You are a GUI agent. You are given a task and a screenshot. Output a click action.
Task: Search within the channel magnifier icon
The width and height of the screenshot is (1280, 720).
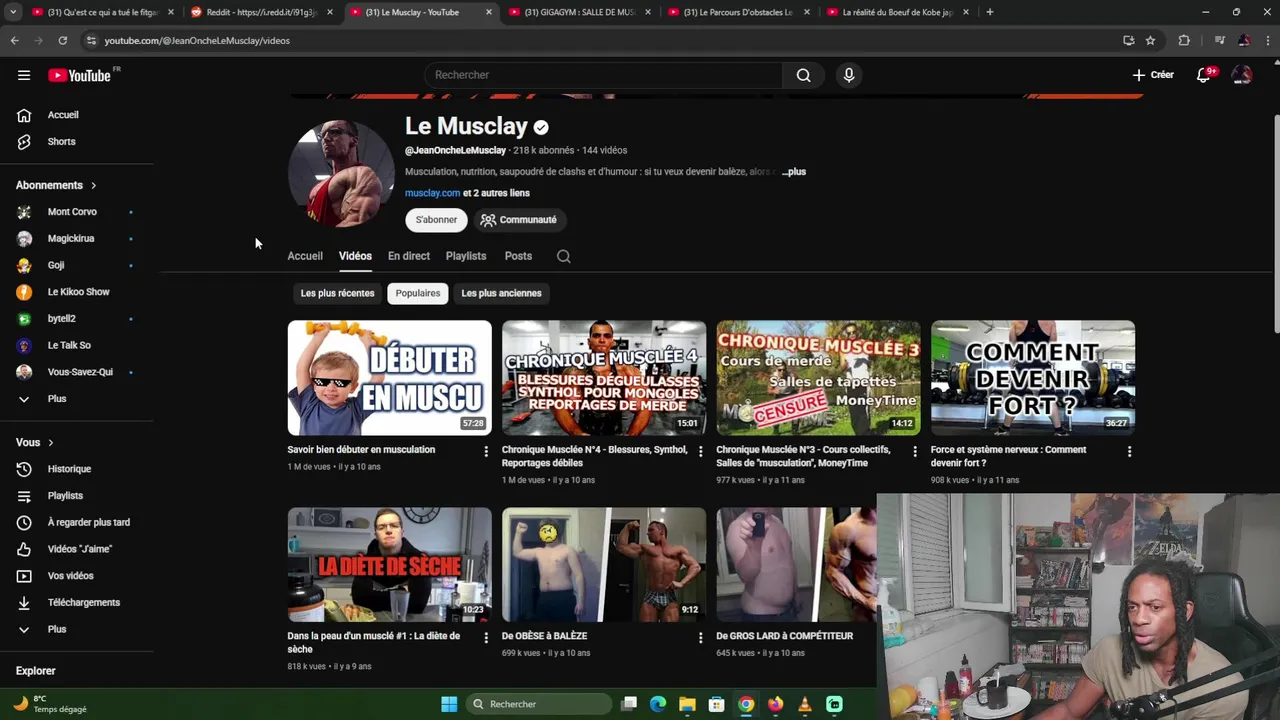(x=563, y=256)
